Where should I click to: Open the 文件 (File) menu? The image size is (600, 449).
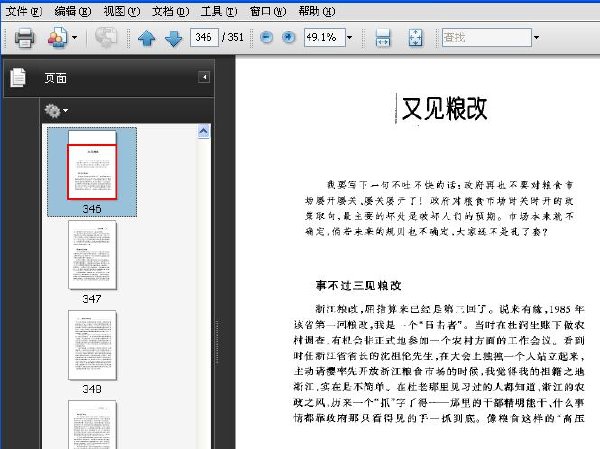tap(23, 11)
